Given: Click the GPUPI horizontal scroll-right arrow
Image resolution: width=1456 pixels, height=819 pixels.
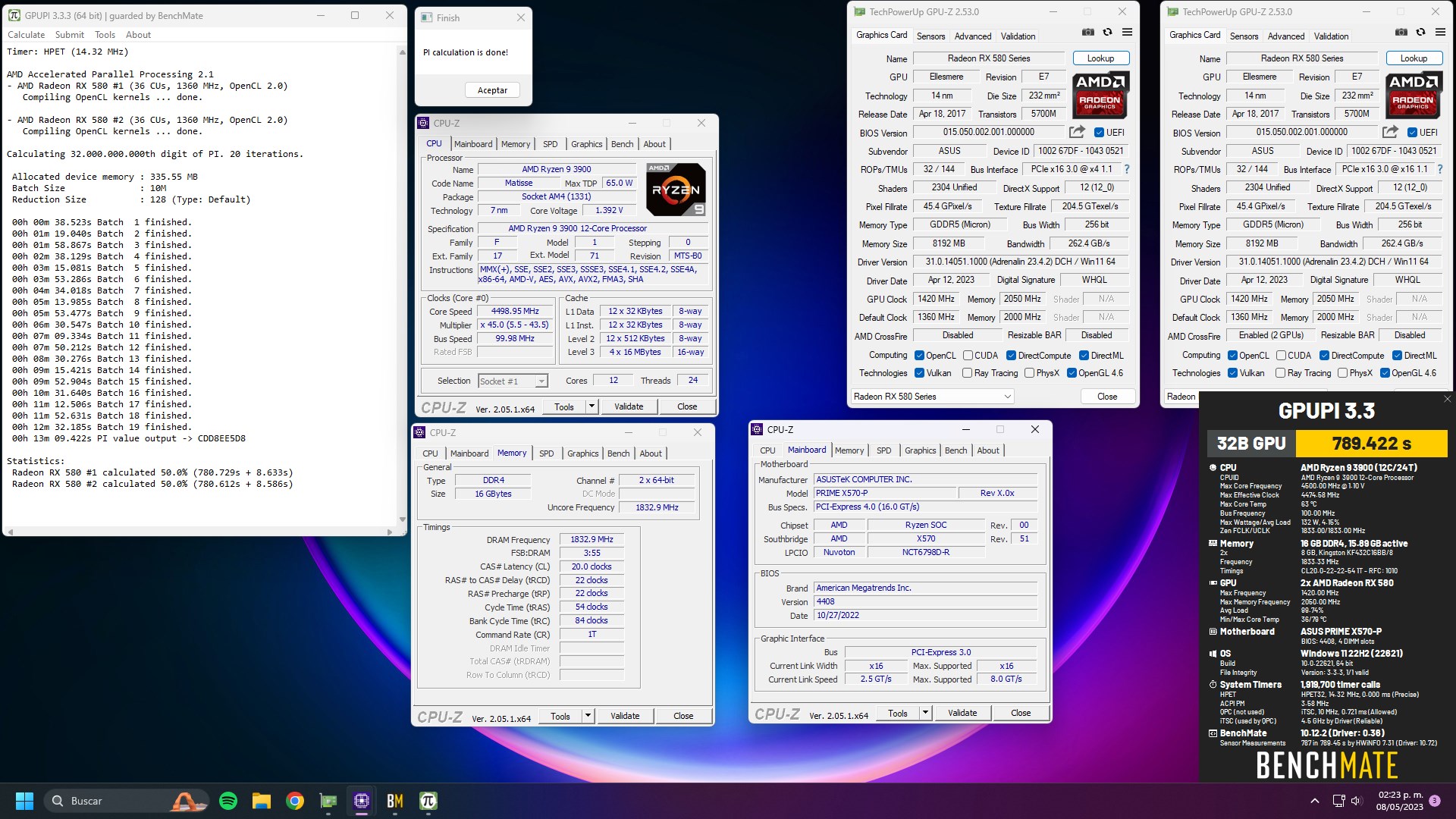Looking at the screenshot, I should click(x=390, y=532).
